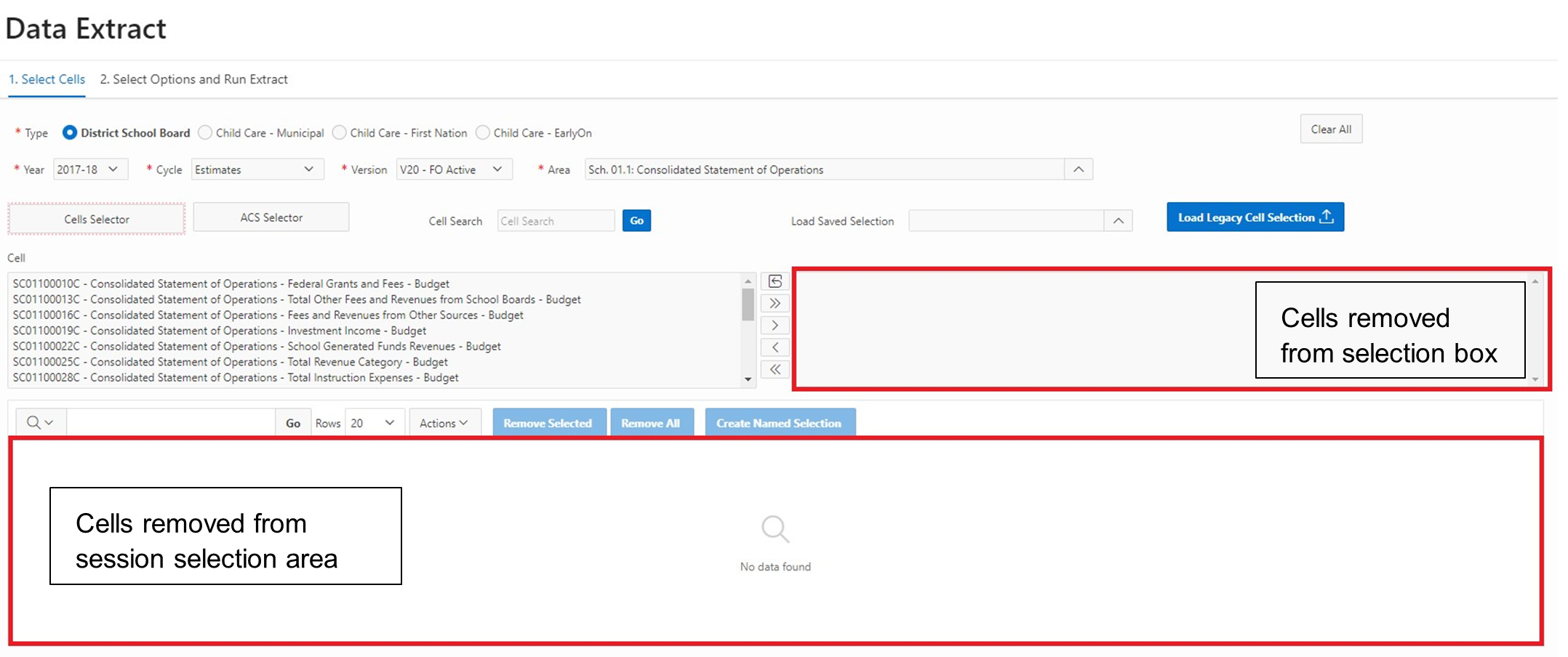Image resolution: width=1568 pixels, height=657 pixels.
Task: Click the reset shuttle icon above the arrows
Action: tap(775, 282)
